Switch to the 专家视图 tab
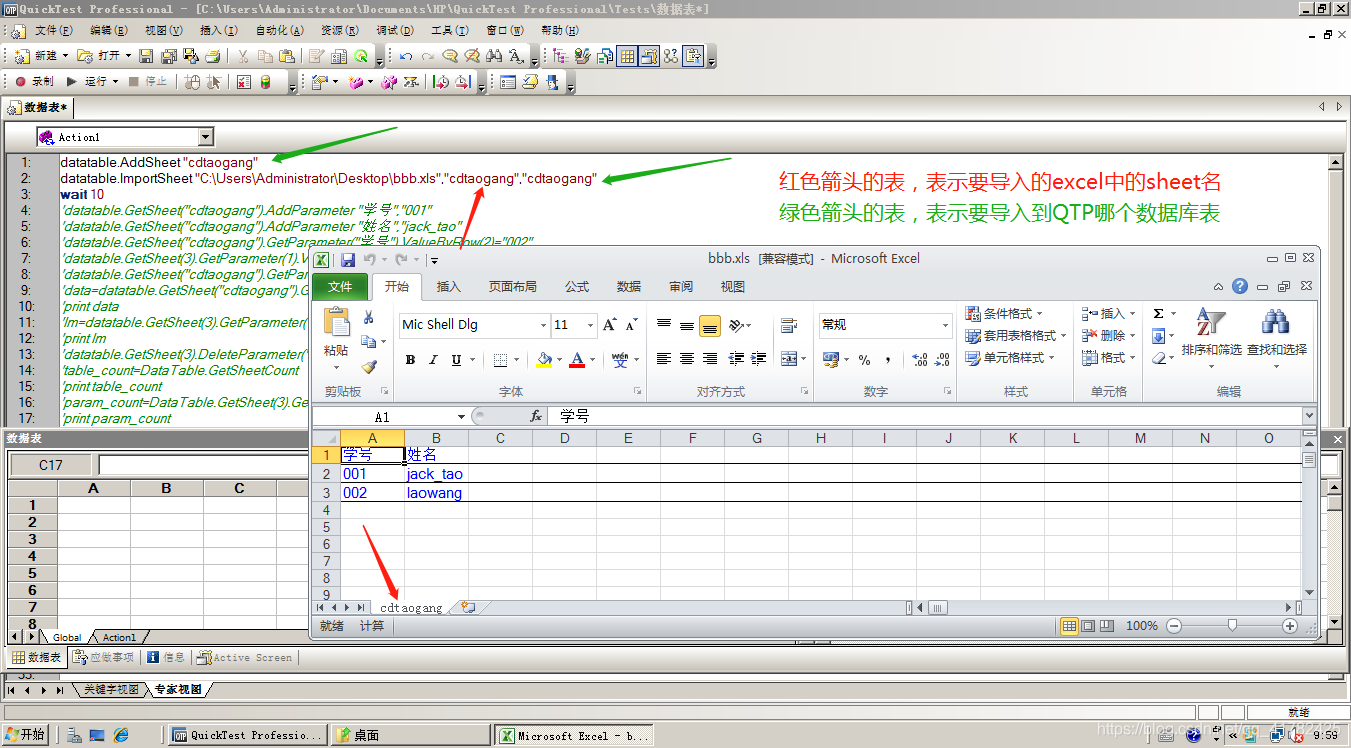 coord(177,690)
